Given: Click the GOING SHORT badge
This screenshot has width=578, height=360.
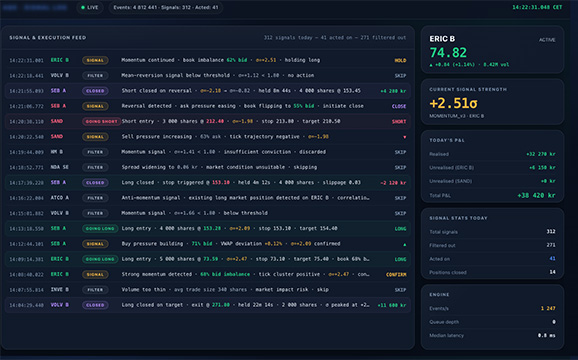Looking at the screenshot, I should (101, 121).
